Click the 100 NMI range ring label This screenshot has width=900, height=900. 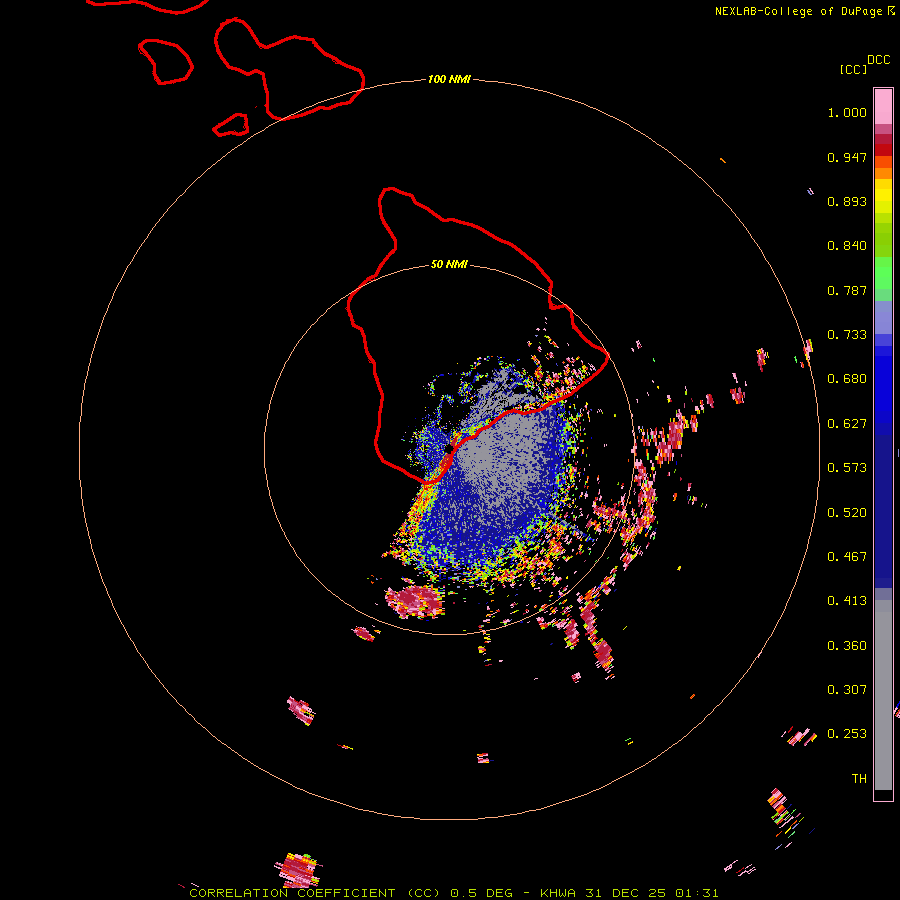449,79
